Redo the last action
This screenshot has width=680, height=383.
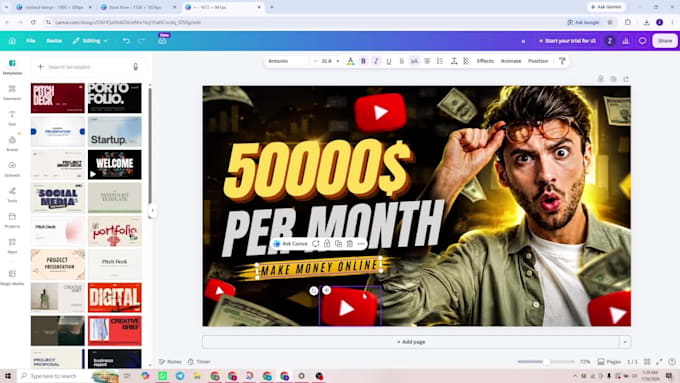[x=141, y=41]
